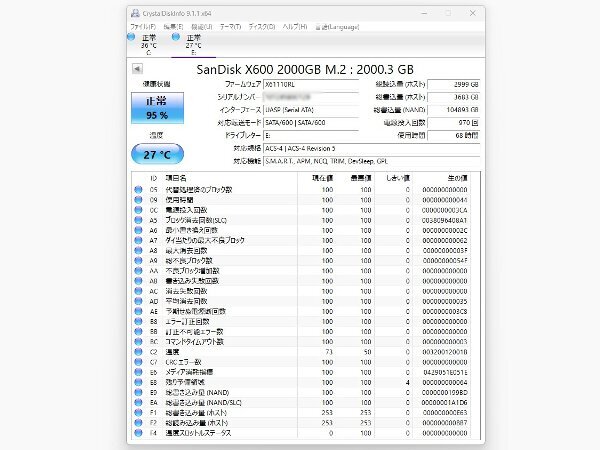Click the features field S.M.A.R.T., APM, NCQ, TRIM

pos(372,161)
